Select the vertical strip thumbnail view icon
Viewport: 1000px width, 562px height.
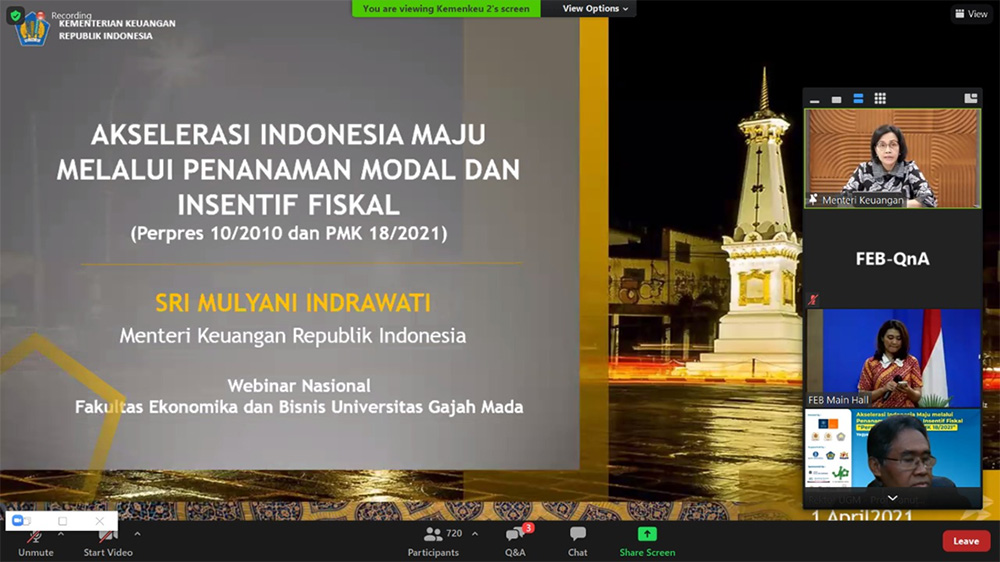858,99
